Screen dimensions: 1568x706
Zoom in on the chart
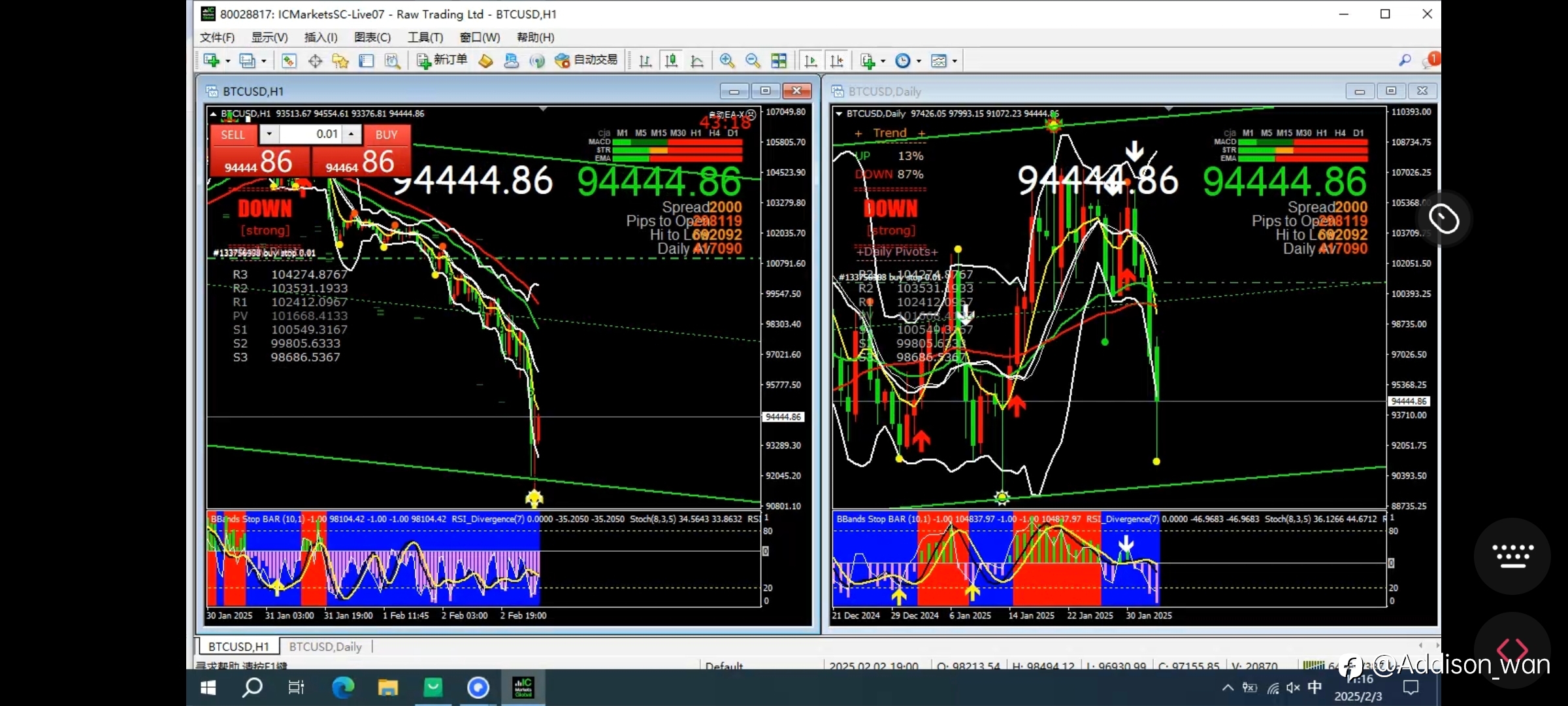pyautogui.click(x=727, y=61)
